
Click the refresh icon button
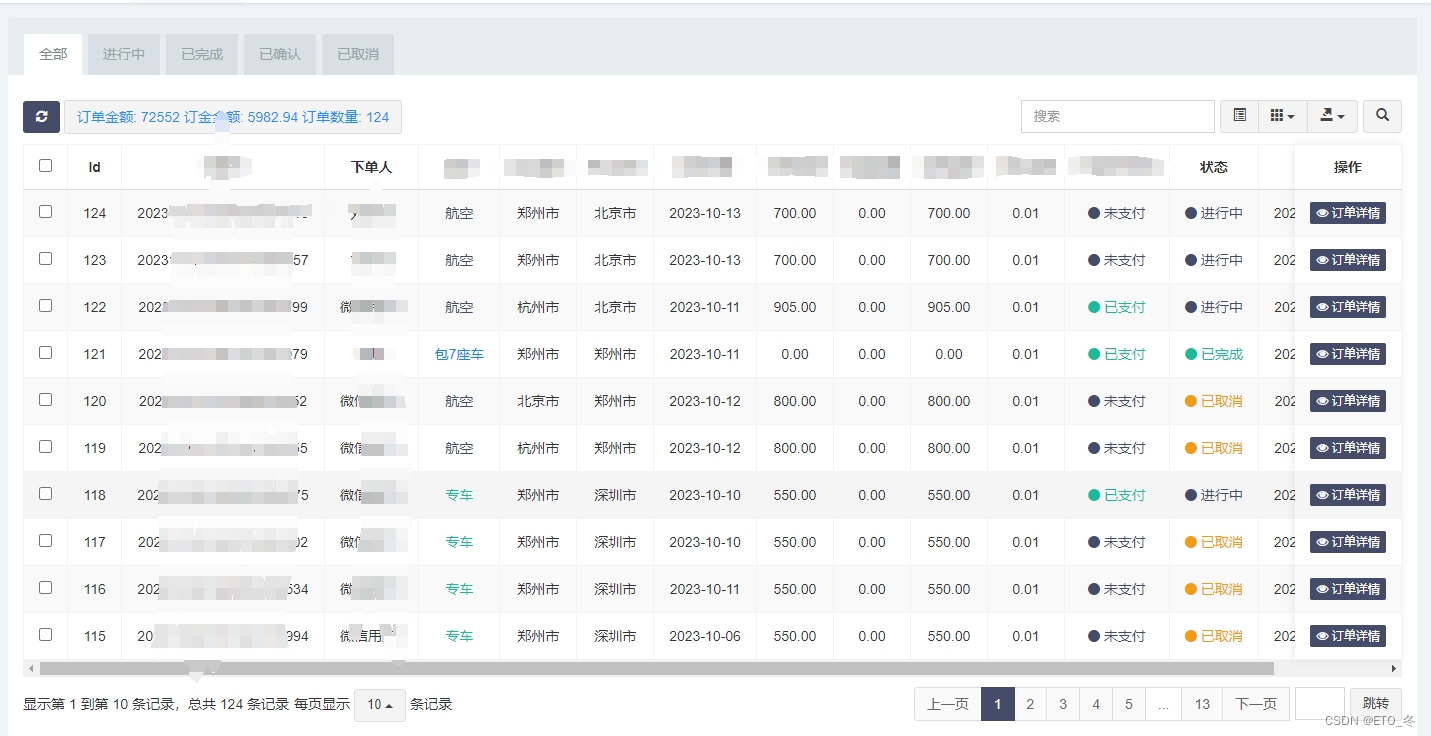click(x=41, y=117)
